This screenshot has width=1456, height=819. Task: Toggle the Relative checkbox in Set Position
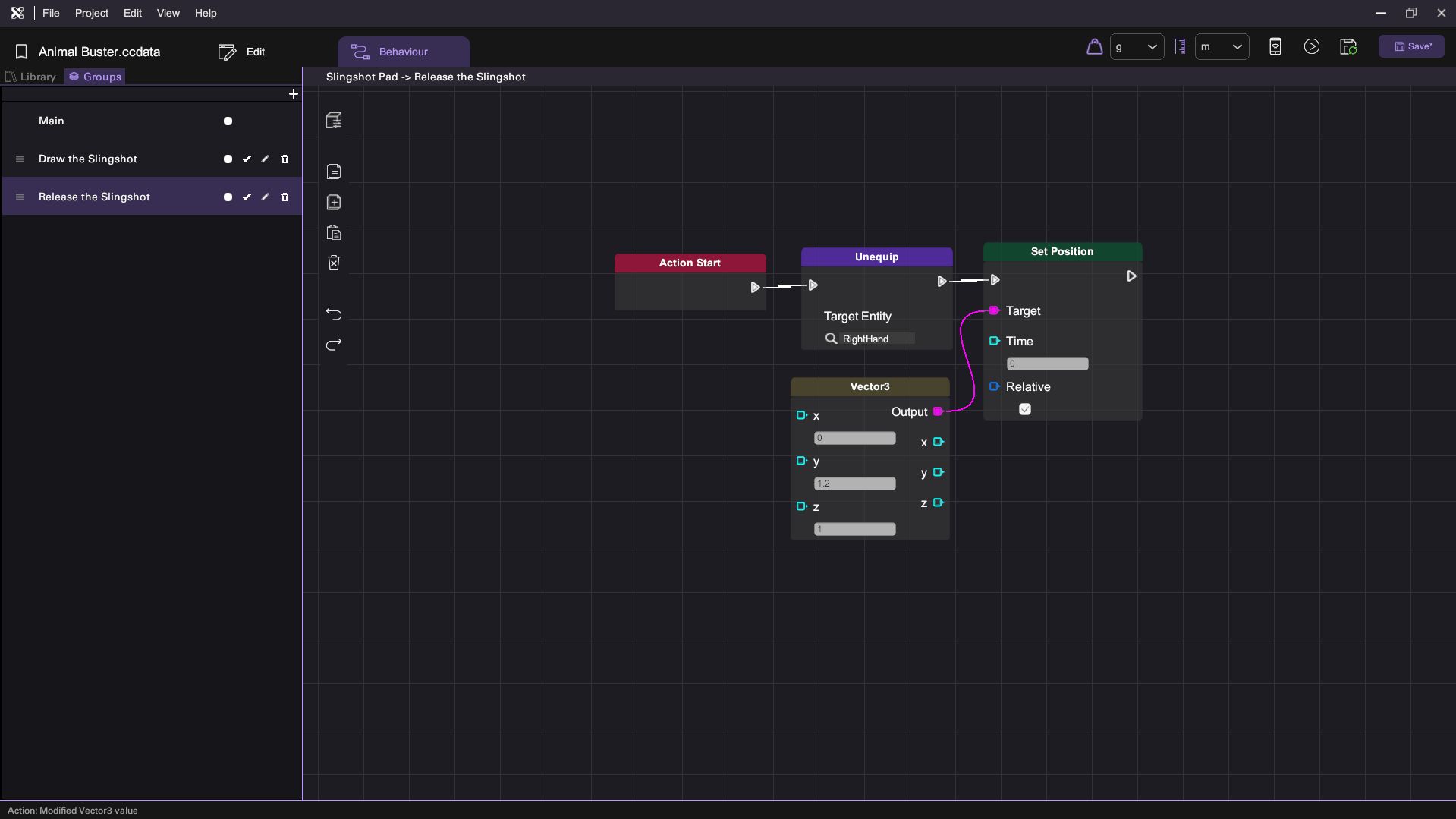click(1025, 410)
